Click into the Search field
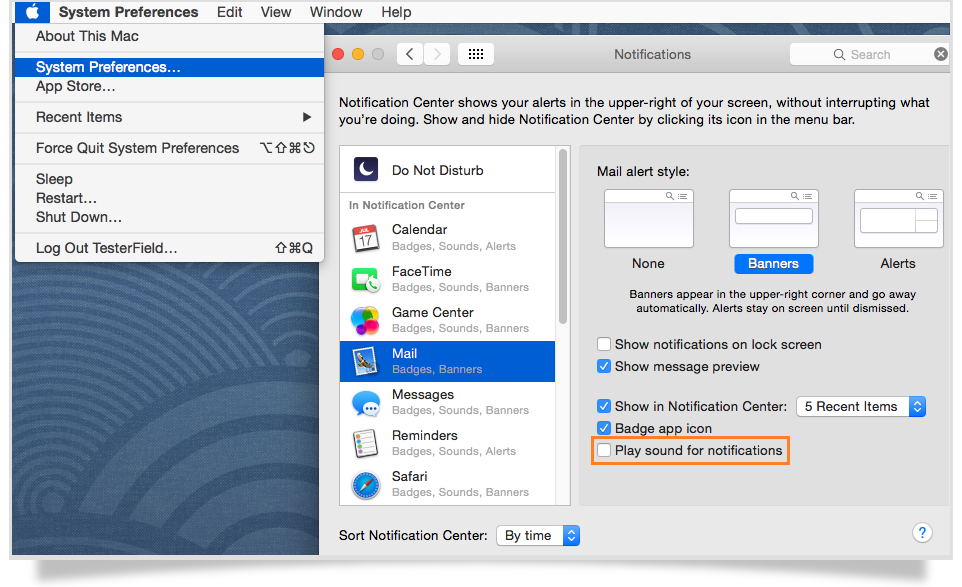This screenshot has width=962, height=587. [869, 55]
